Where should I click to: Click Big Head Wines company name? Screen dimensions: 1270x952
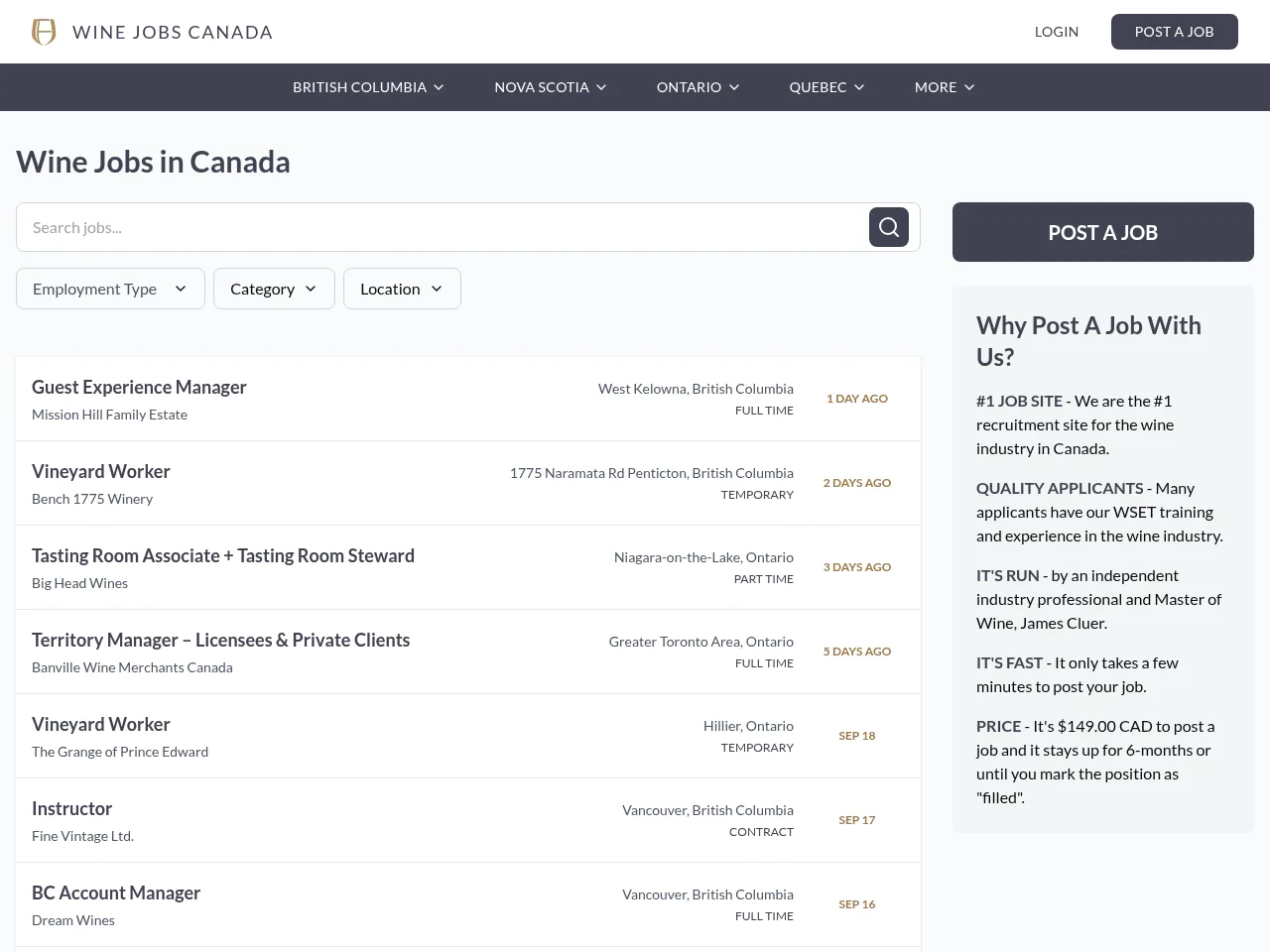(79, 583)
